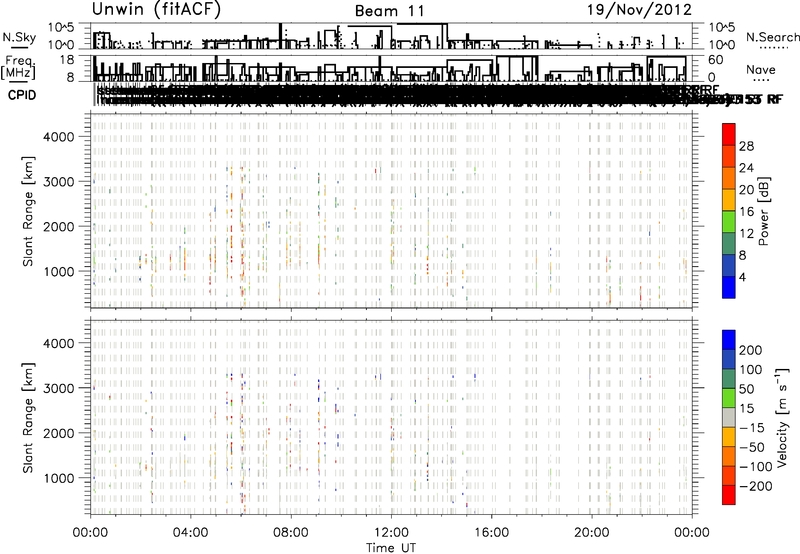Click the blue bottom segment of Power colorbar

tap(729, 287)
